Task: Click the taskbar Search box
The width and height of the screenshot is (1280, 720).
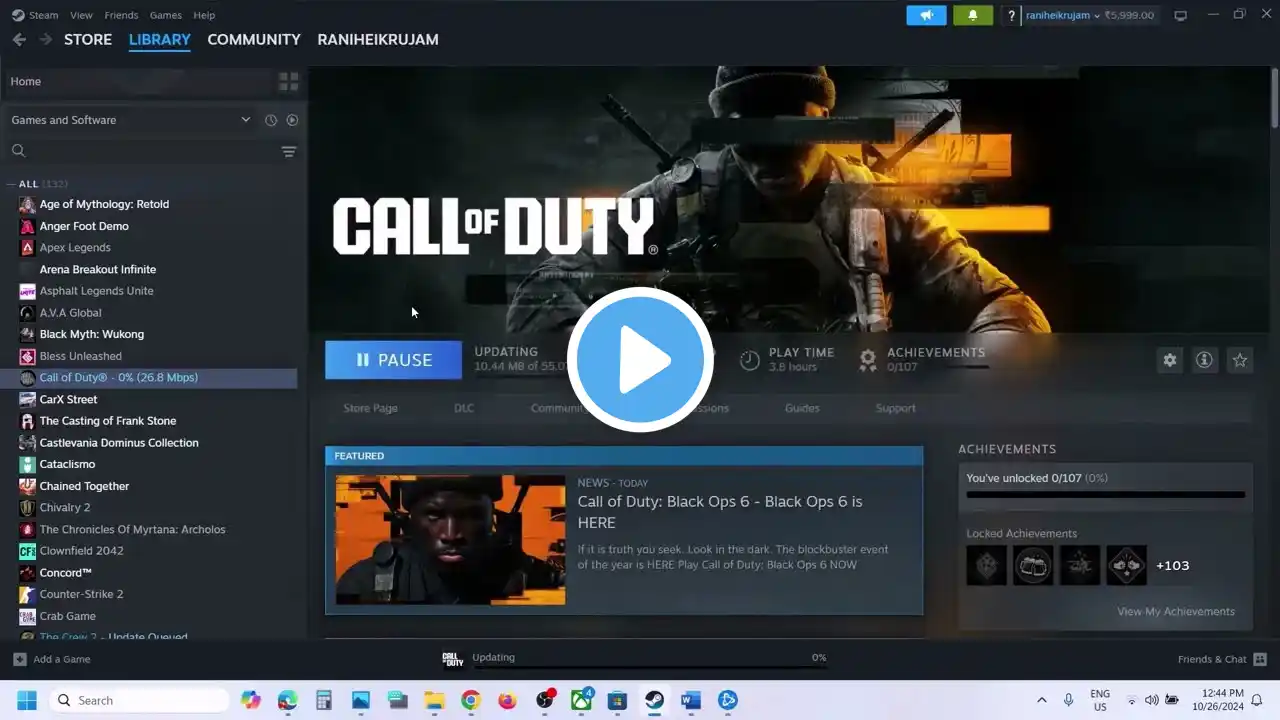Action: click(x=139, y=700)
